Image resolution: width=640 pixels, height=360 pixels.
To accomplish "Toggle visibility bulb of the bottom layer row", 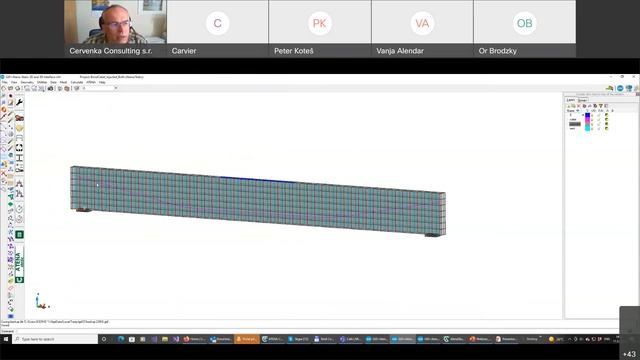I will click(x=592, y=129).
